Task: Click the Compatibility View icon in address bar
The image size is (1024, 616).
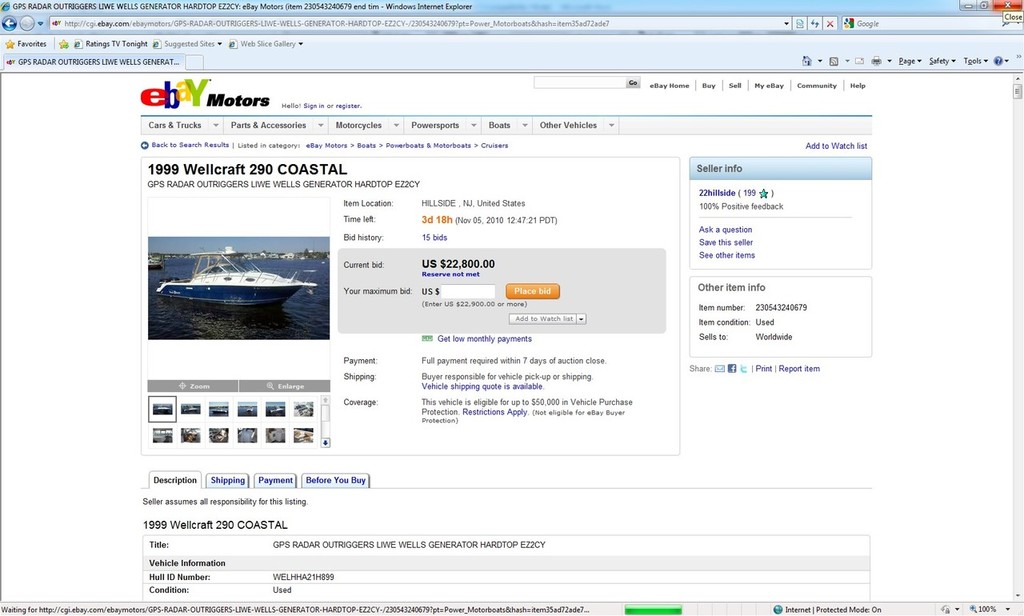Action: click(800, 24)
